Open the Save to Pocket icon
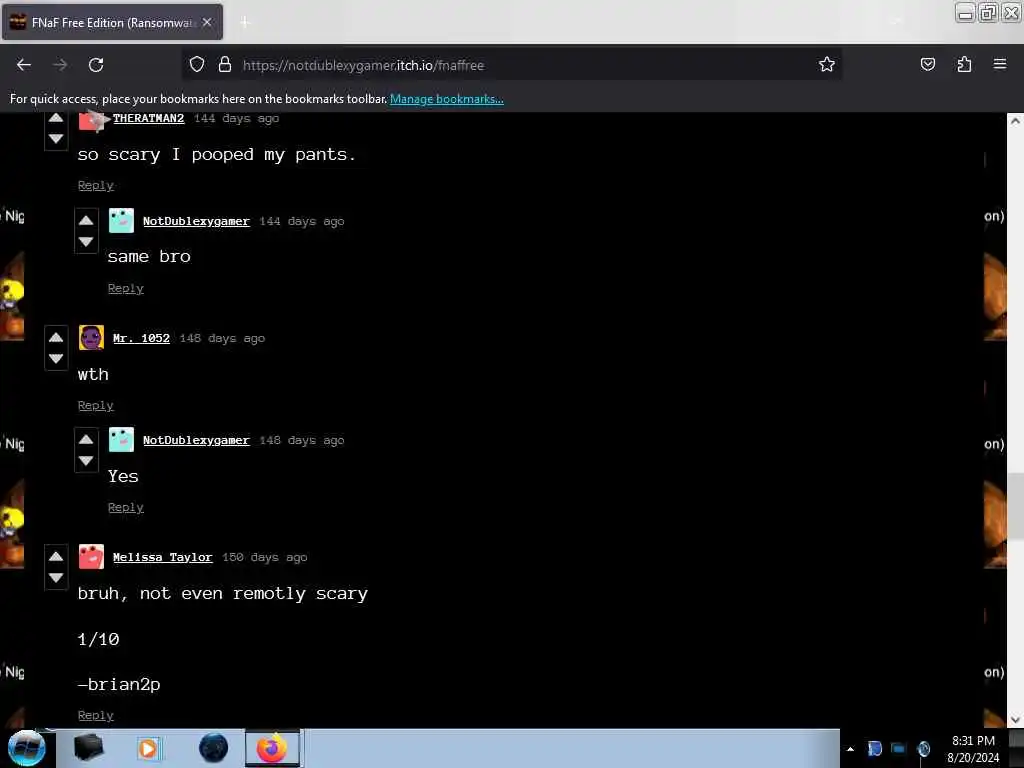This screenshot has height=768, width=1024. [927, 64]
